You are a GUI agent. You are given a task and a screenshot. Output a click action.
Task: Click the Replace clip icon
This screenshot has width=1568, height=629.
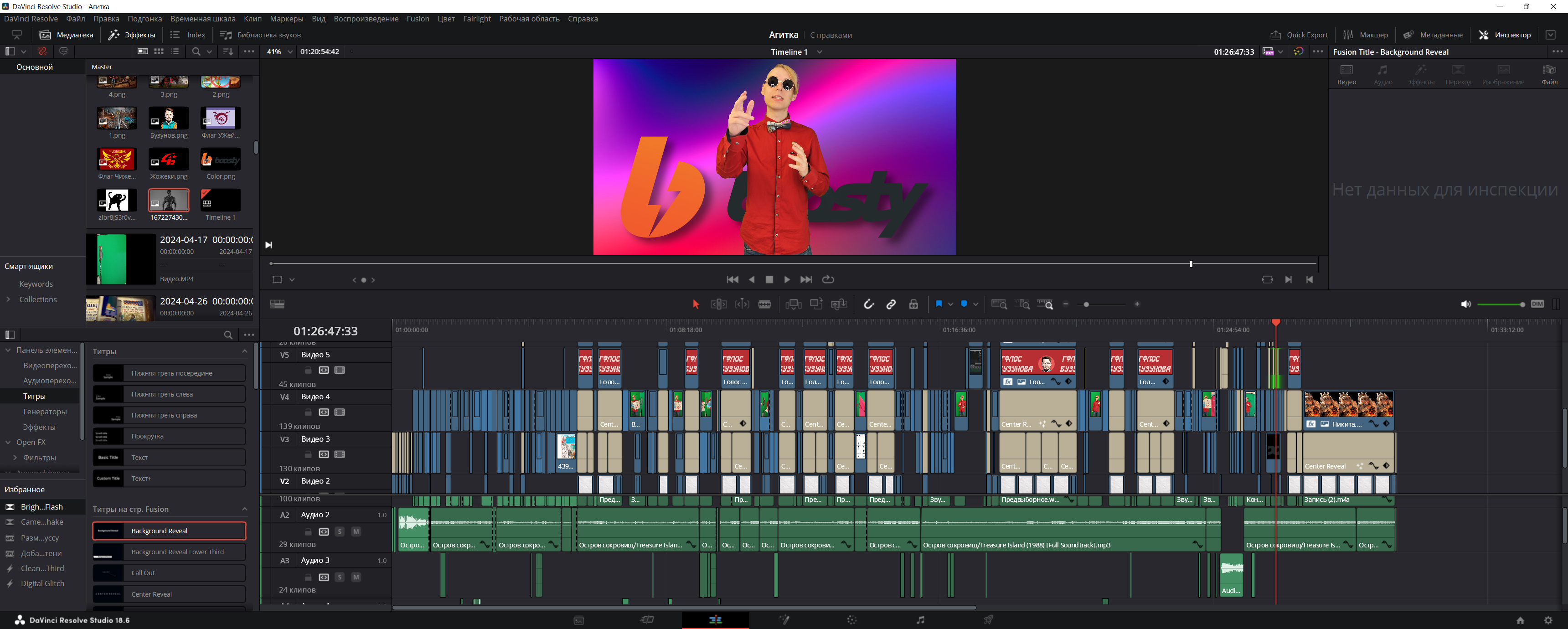839,304
